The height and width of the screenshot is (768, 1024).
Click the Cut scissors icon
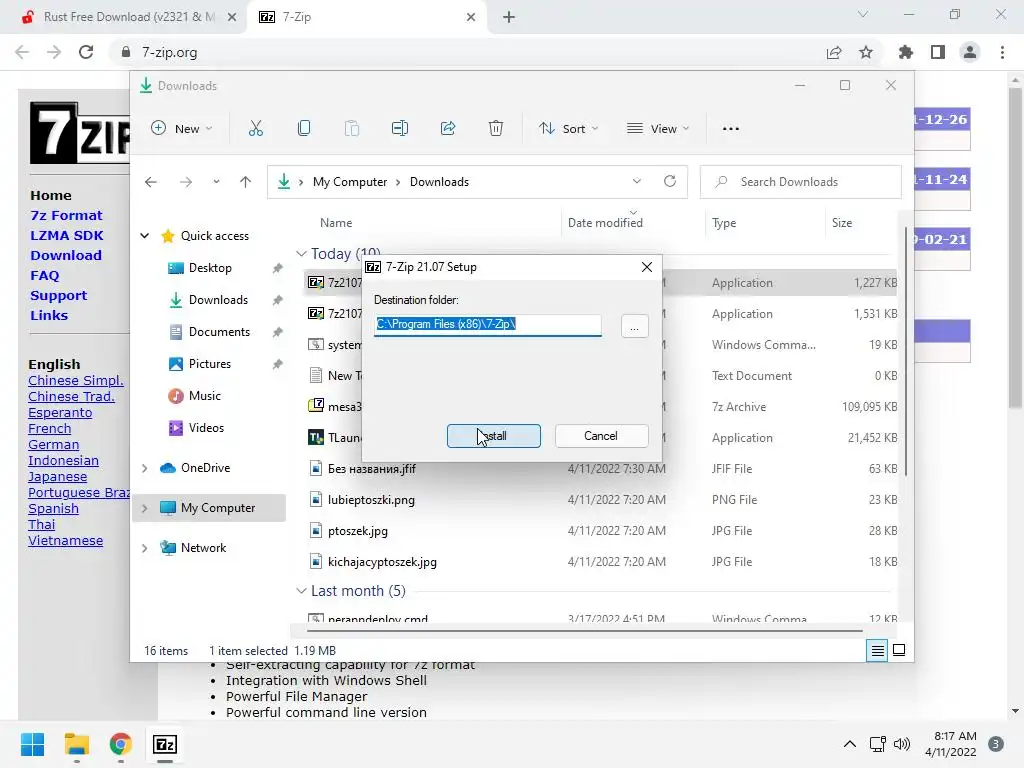255,129
